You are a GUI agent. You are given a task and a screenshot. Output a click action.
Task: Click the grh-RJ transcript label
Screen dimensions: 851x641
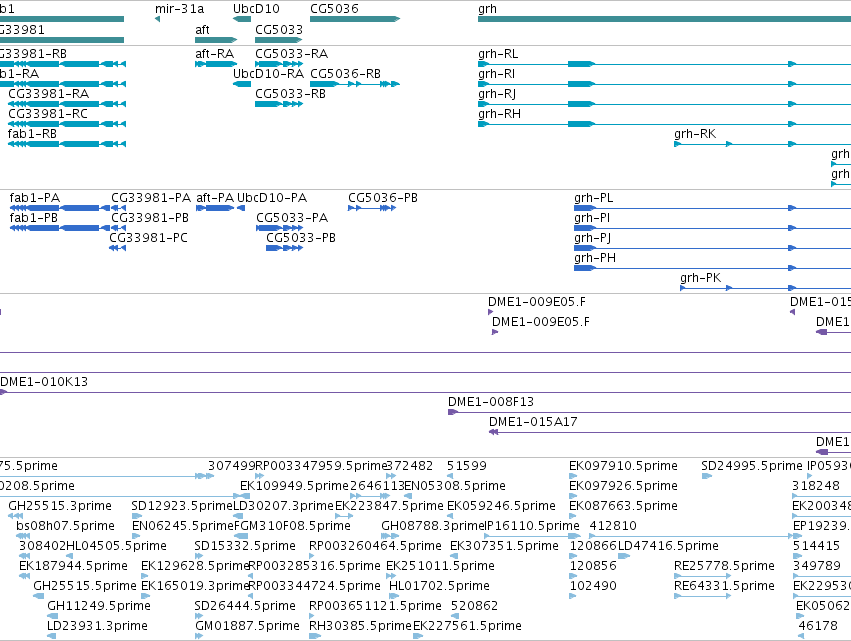(497, 94)
